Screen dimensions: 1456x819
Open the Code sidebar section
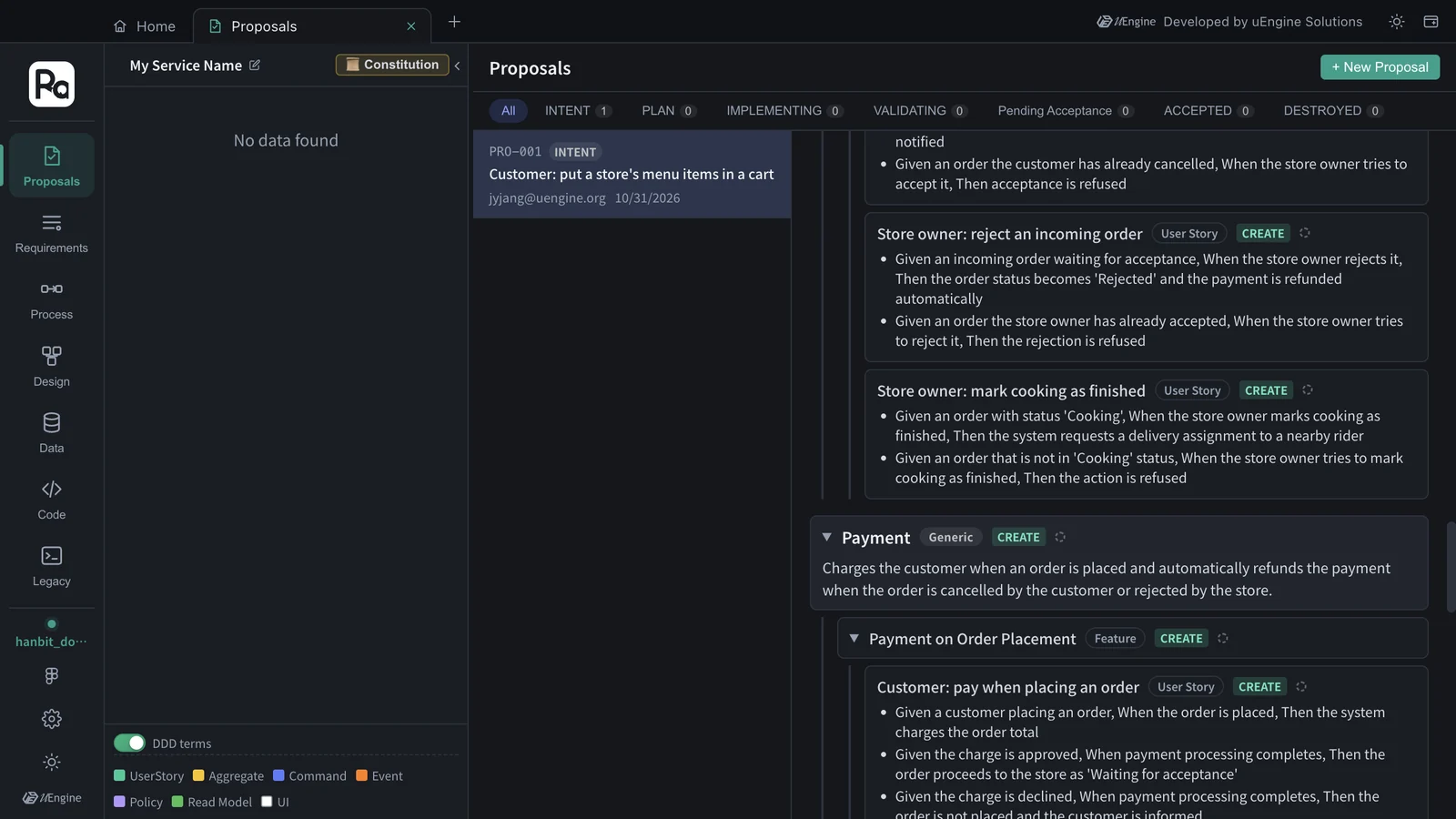tap(52, 500)
